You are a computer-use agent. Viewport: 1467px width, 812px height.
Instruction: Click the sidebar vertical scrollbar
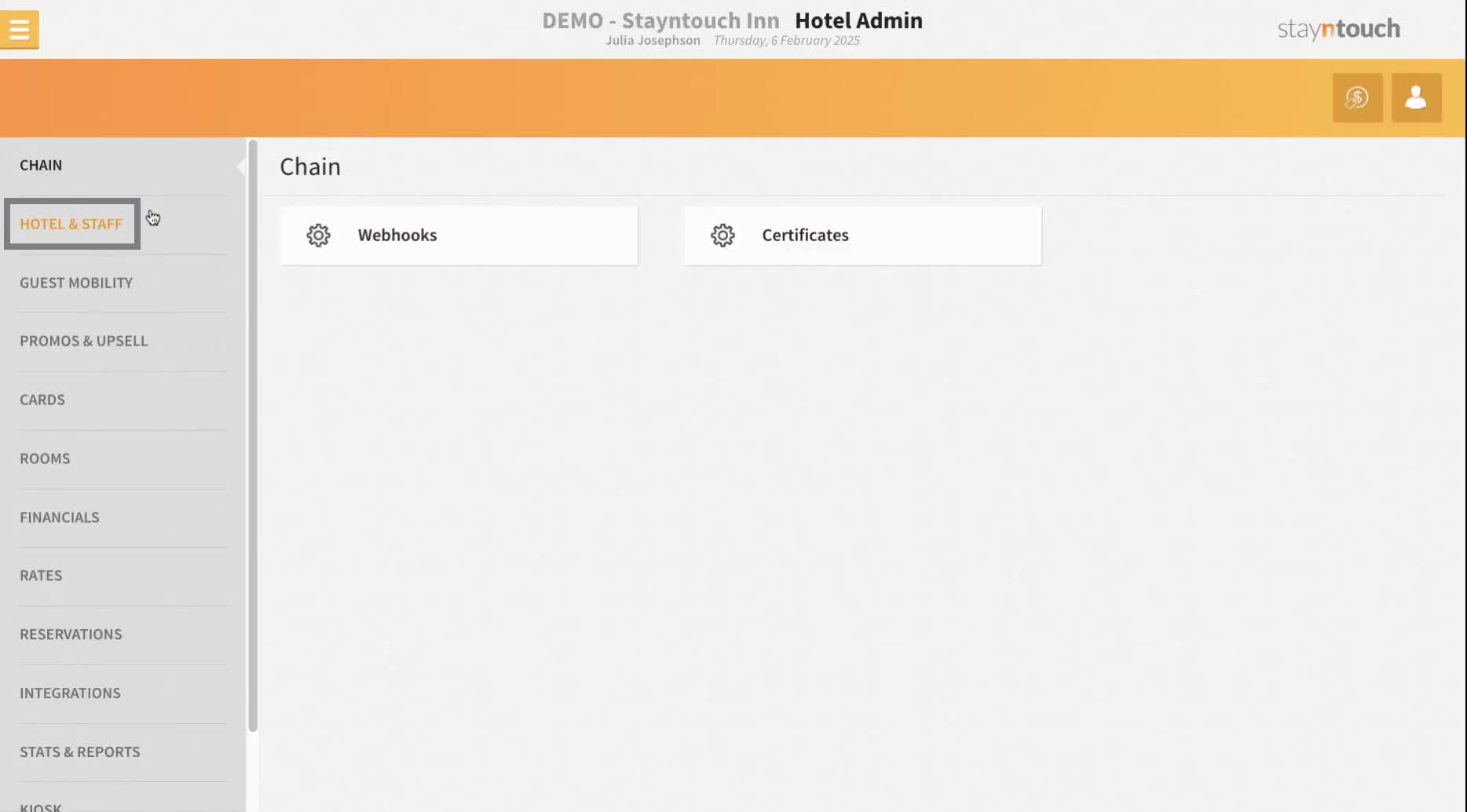pos(253,436)
